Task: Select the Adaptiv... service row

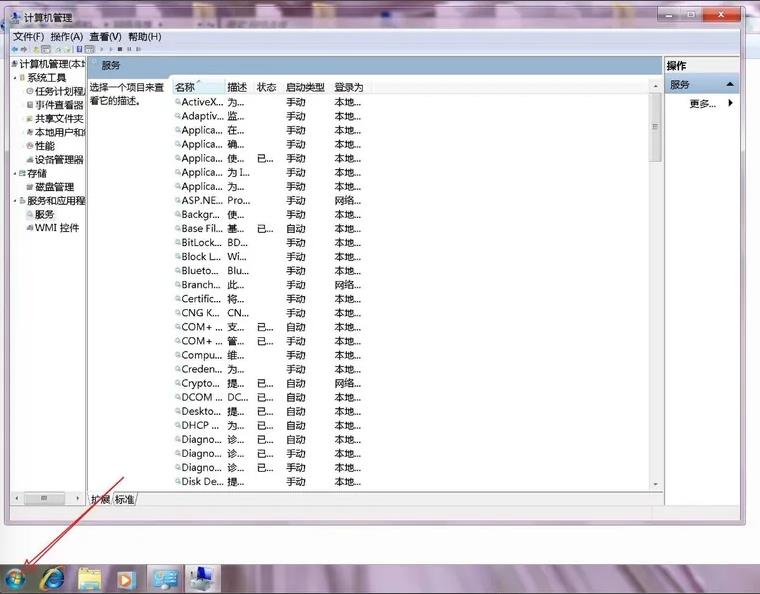Action: 268,116
